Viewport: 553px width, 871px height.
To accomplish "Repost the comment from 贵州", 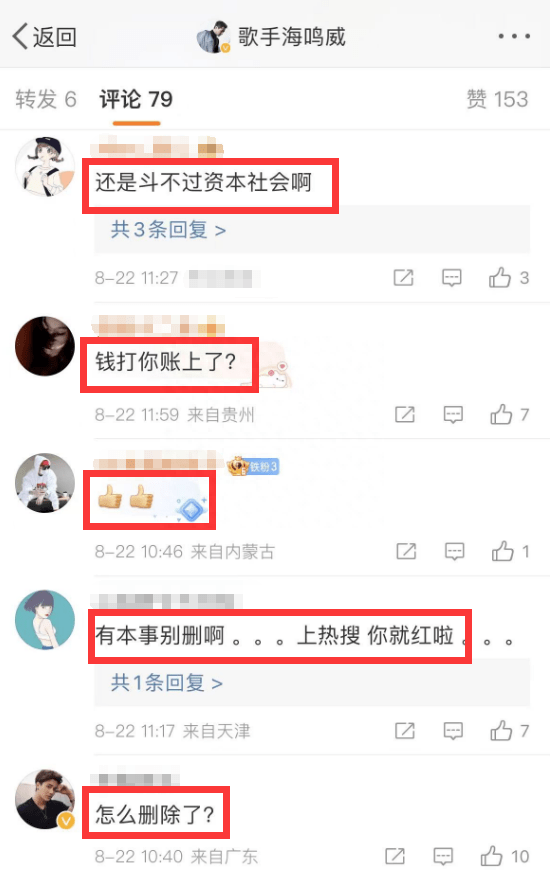I will point(405,414).
